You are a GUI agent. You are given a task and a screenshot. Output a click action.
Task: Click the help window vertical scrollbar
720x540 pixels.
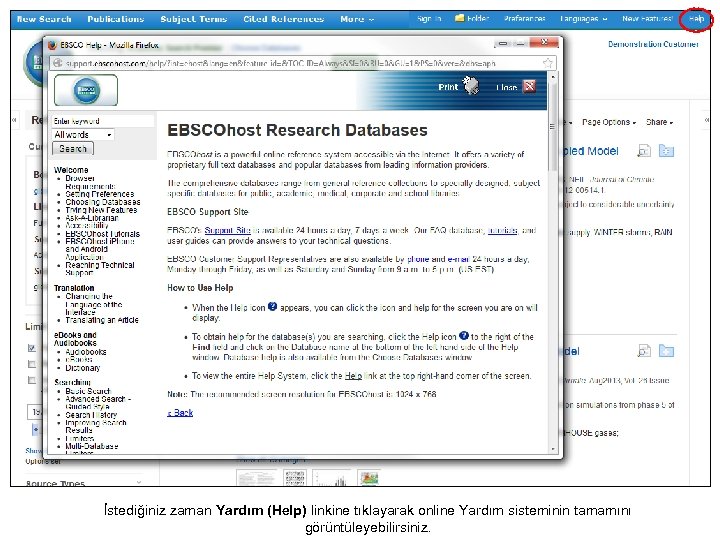point(552,262)
